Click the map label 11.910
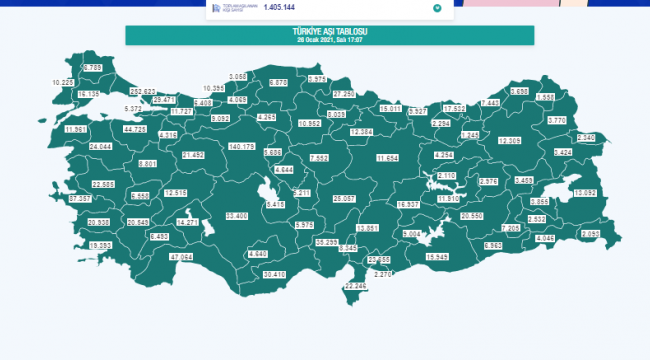Viewport: 650px width, 360px height. pyautogui.click(x=449, y=199)
